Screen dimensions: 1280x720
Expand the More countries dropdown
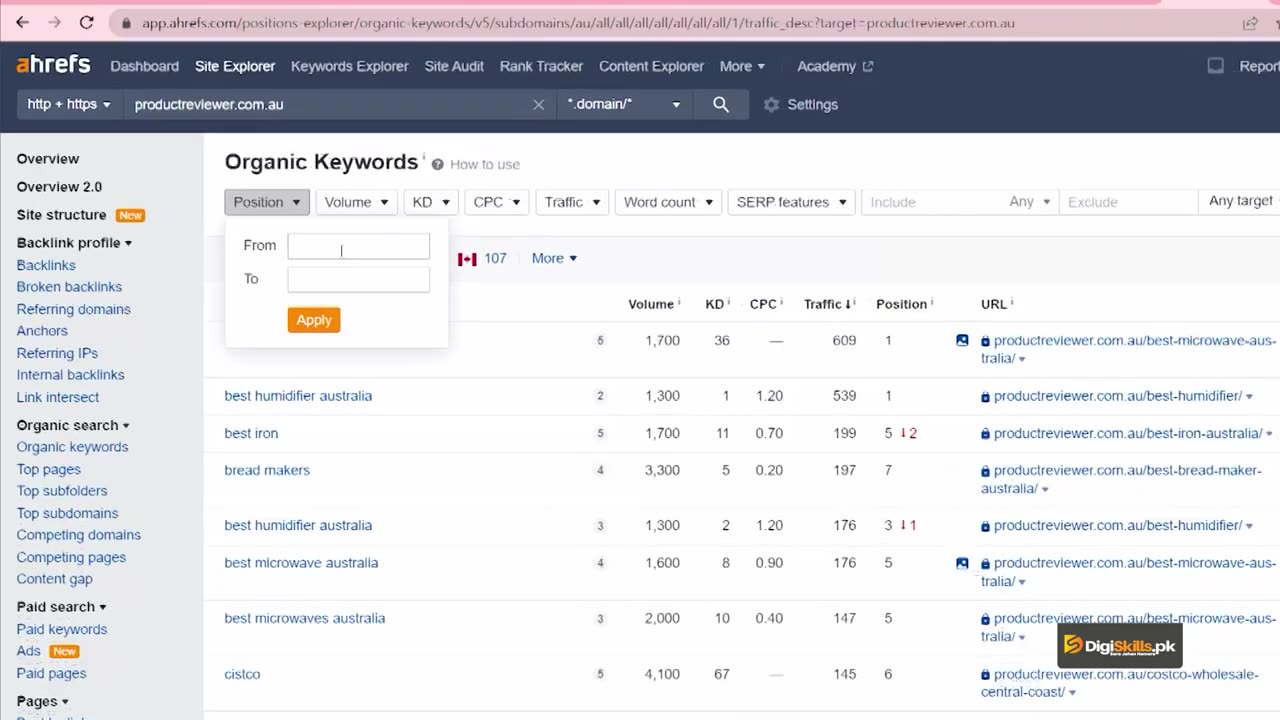pos(554,258)
